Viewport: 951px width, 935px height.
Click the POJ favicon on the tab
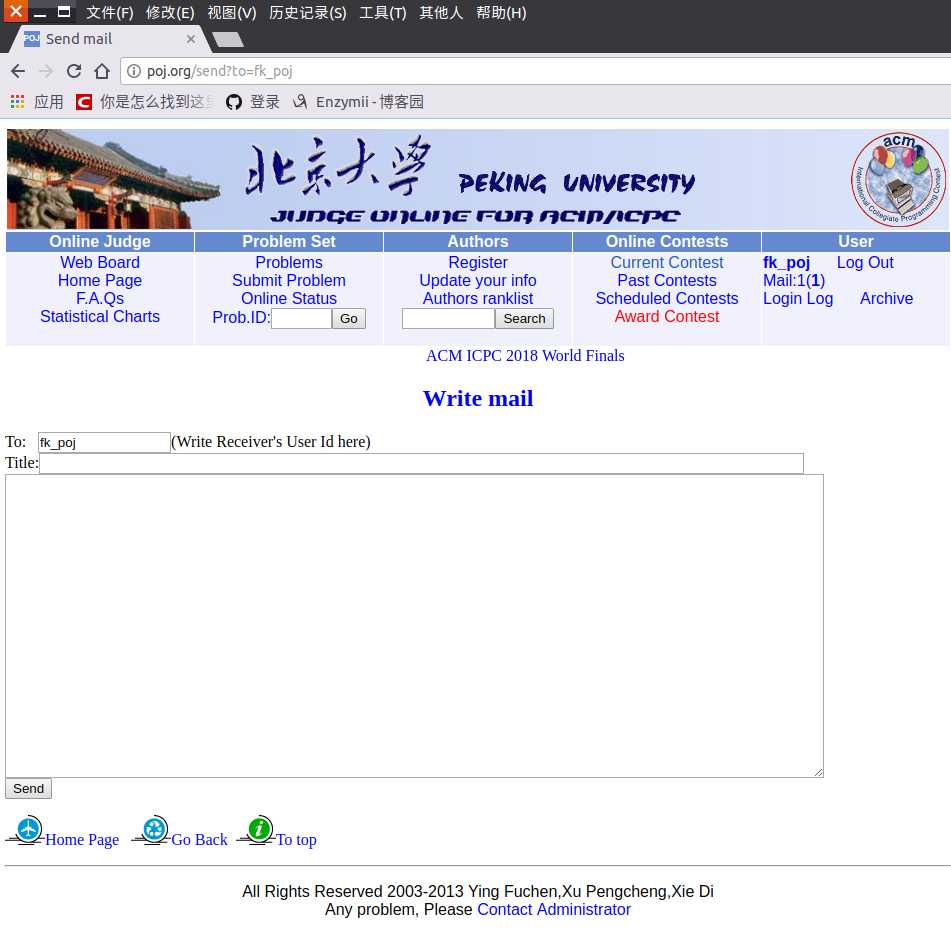click(32, 39)
